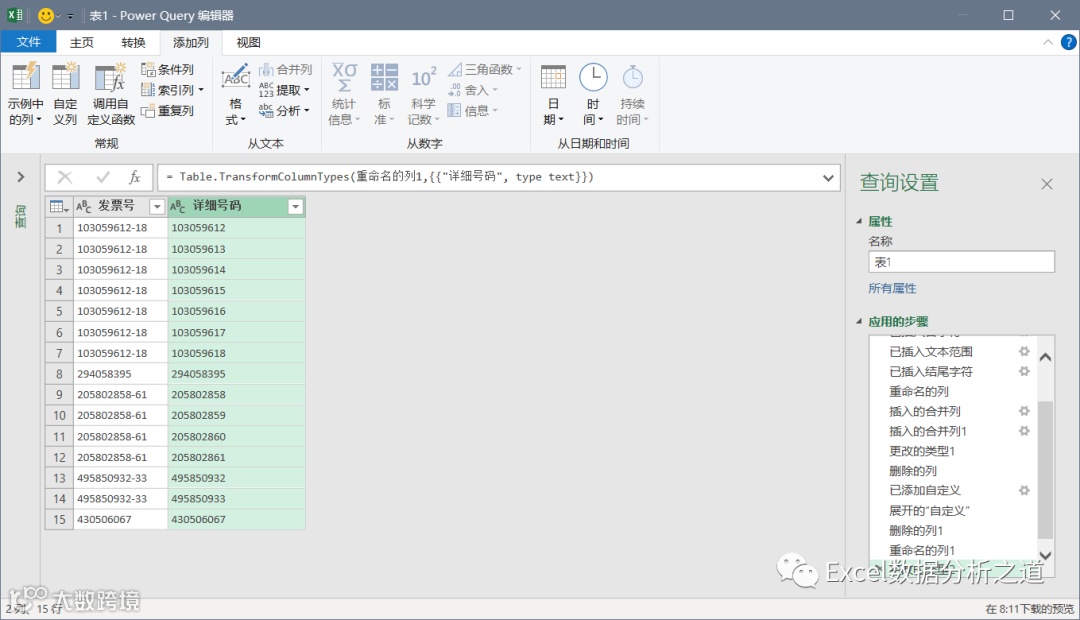Click the Time (时间) clock icon
Screen dimensions: 1080x620
coord(593,77)
